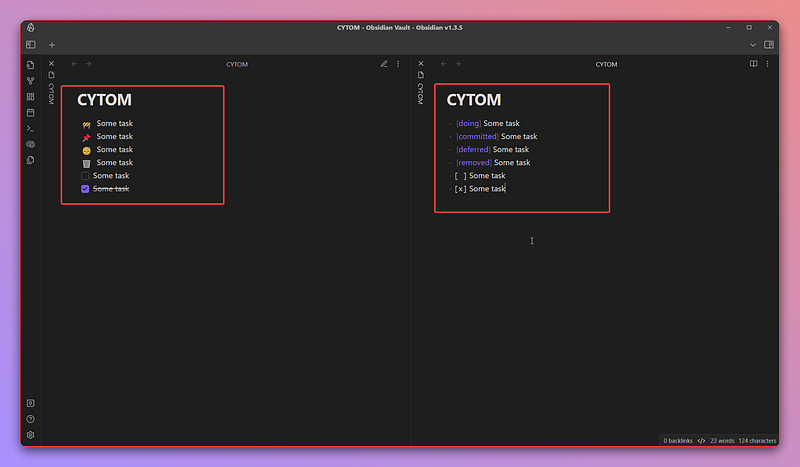The width and height of the screenshot is (800, 467).
Task: Select the vertical CYTOM tab in right pane
Action: point(421,93)
